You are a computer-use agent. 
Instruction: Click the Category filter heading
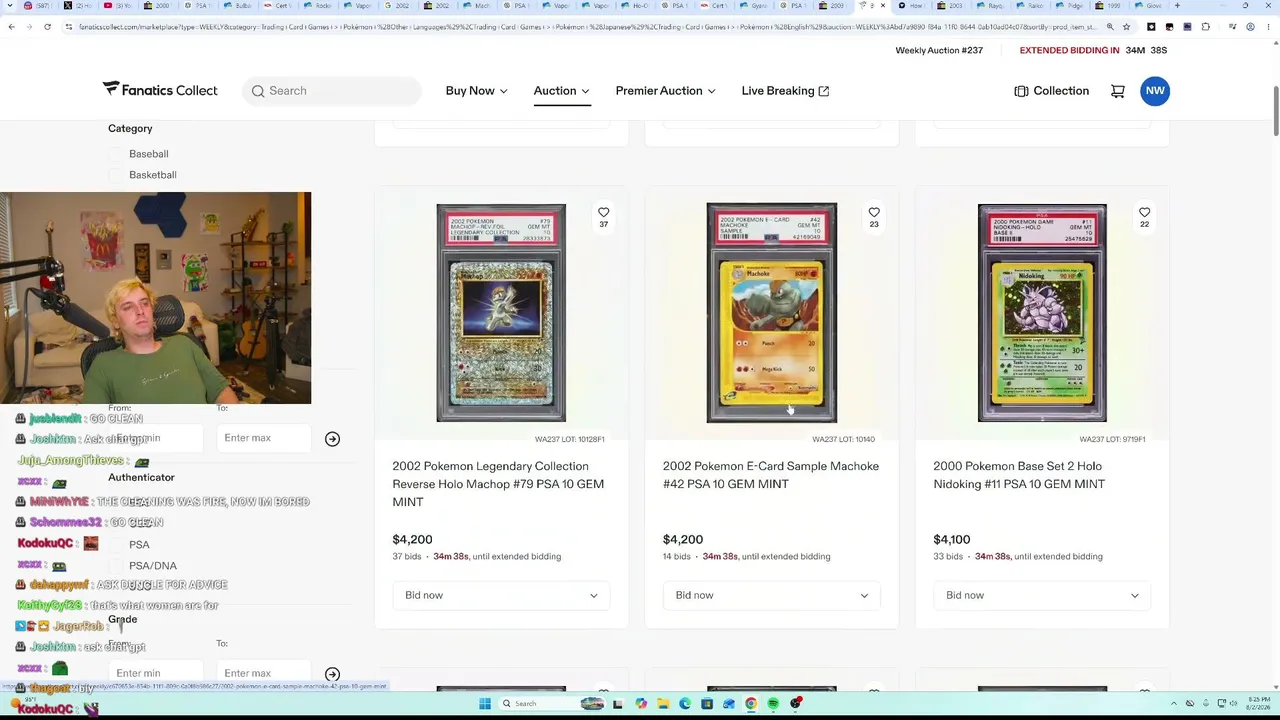(x=130, y=129)
